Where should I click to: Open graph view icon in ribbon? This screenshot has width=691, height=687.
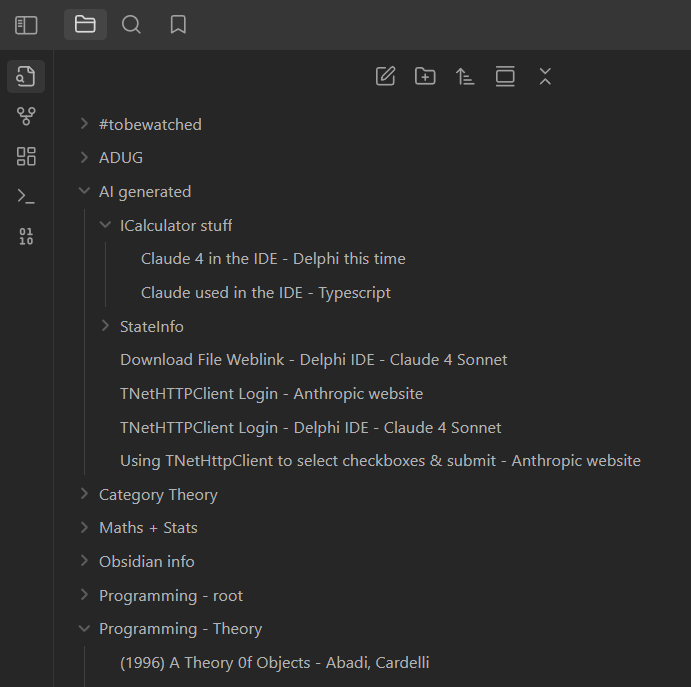pos(26,116)
